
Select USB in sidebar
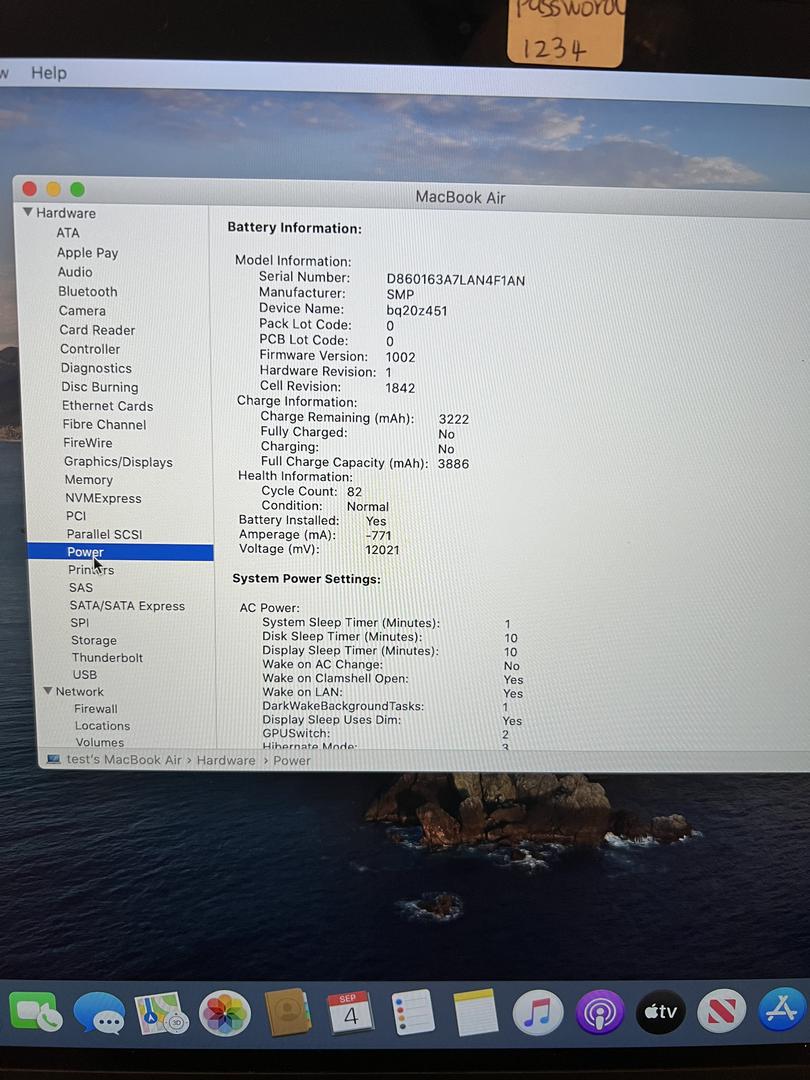(x=85, y=674)
